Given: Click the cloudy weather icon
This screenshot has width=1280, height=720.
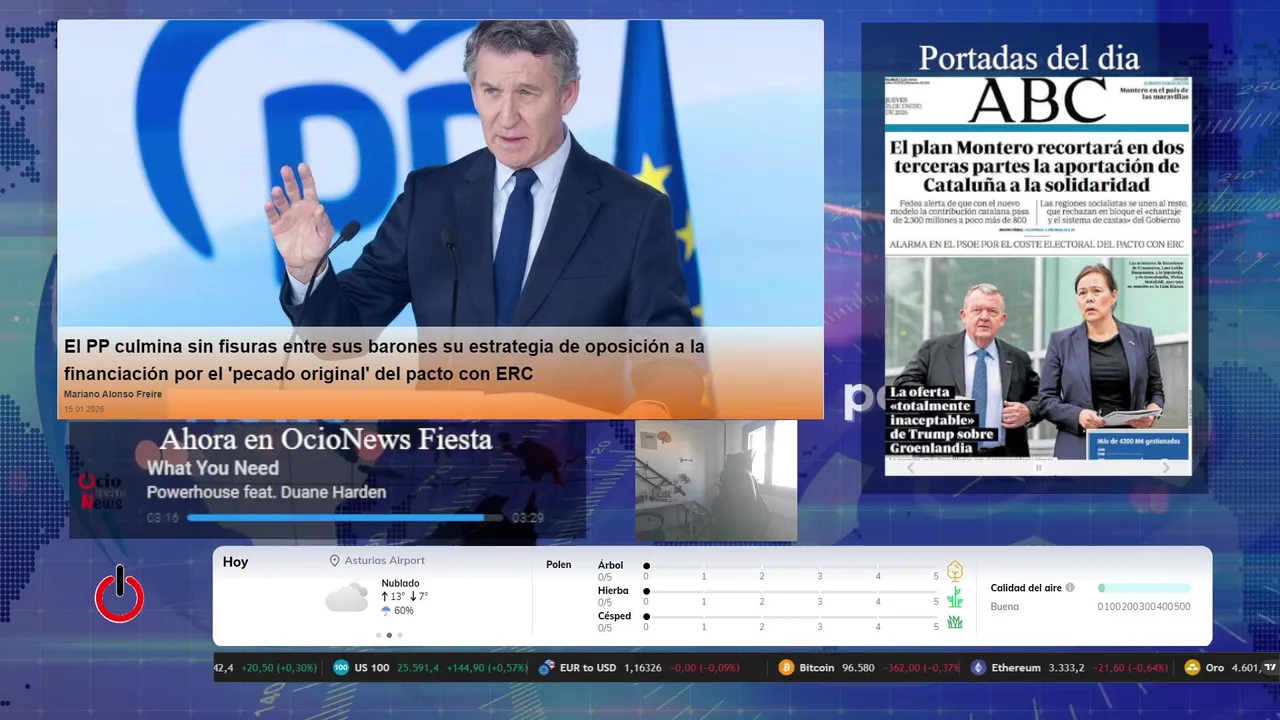Looking at the screenshot, I should [x=347, y=598].
